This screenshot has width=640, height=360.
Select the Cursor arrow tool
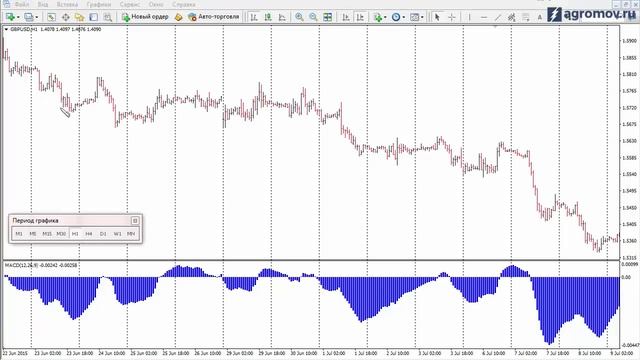click(x=437, y=17)
